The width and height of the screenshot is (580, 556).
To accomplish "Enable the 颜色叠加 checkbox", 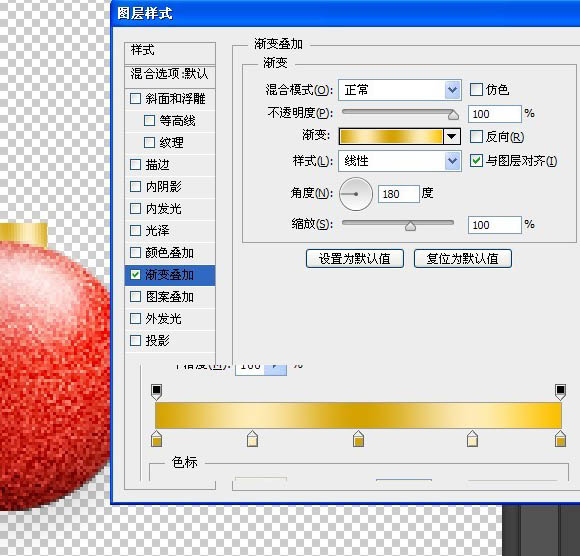I will (135, 253).
